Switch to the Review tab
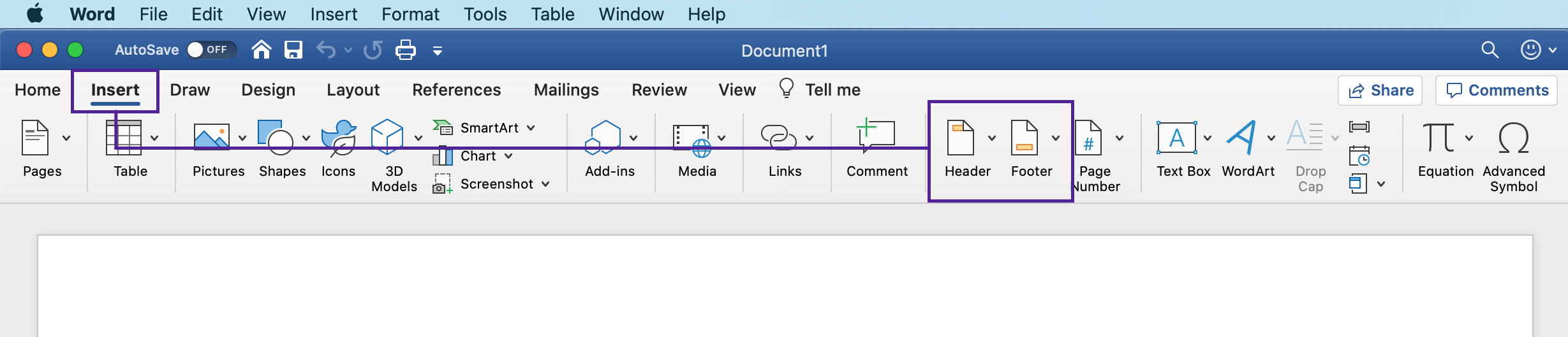The height and width of the screenshot is (337, 1568). click(659, 90)
